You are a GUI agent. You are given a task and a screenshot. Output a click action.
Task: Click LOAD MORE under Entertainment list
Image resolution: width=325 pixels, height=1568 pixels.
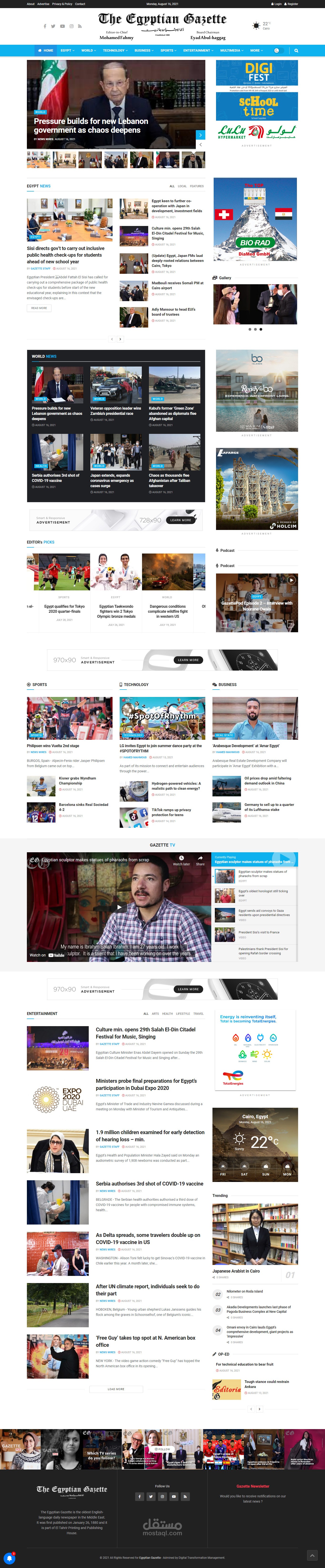click(x=116, y=1389)
